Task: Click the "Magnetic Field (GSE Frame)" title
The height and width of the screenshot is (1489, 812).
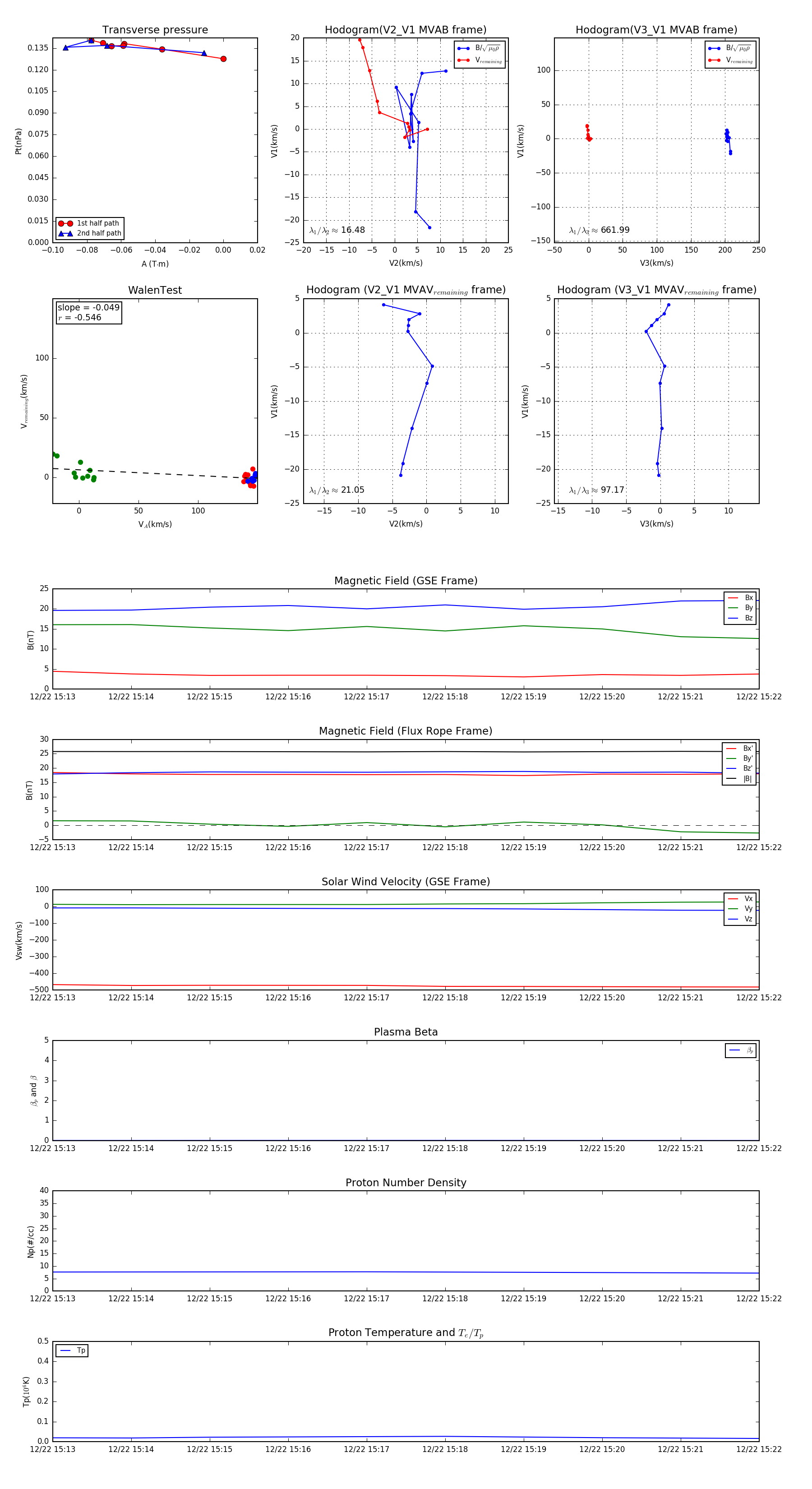Action: [x=406, y=581]
